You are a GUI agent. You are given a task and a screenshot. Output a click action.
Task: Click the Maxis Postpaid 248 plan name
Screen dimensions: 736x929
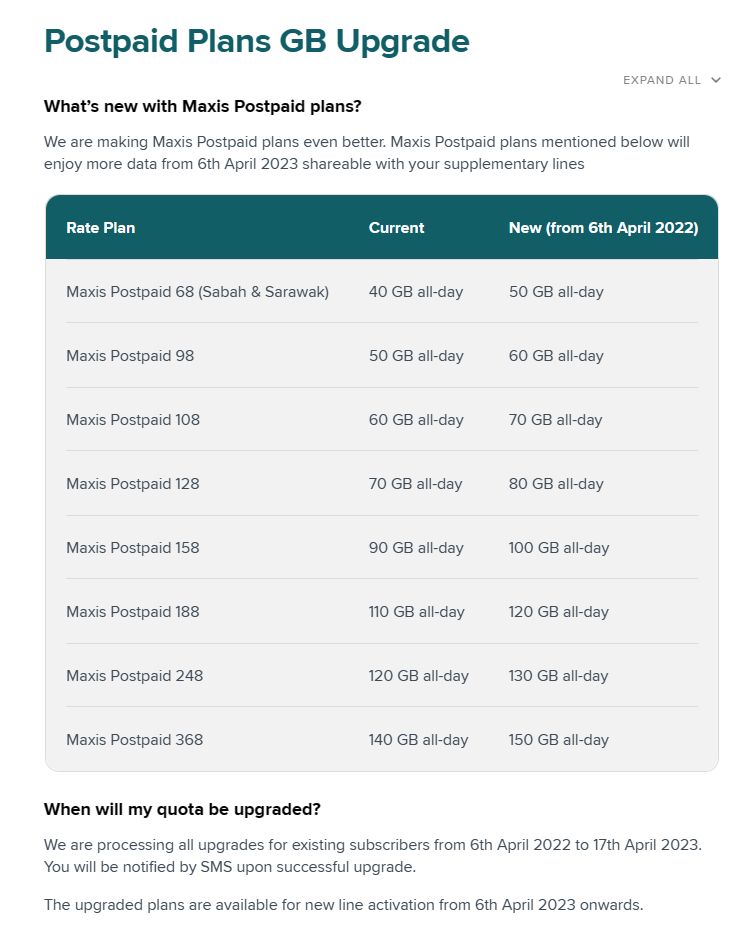134,676
